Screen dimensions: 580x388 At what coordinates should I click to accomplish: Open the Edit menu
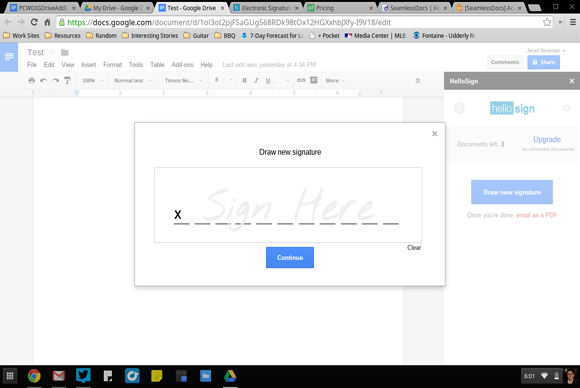pyautogui.click(x=49, y=65)
